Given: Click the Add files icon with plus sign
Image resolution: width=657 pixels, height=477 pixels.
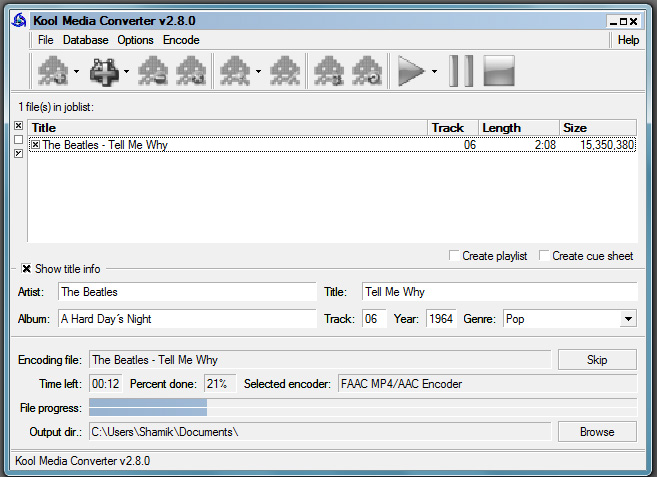Looking at the screenshot, I should (103, 71).
